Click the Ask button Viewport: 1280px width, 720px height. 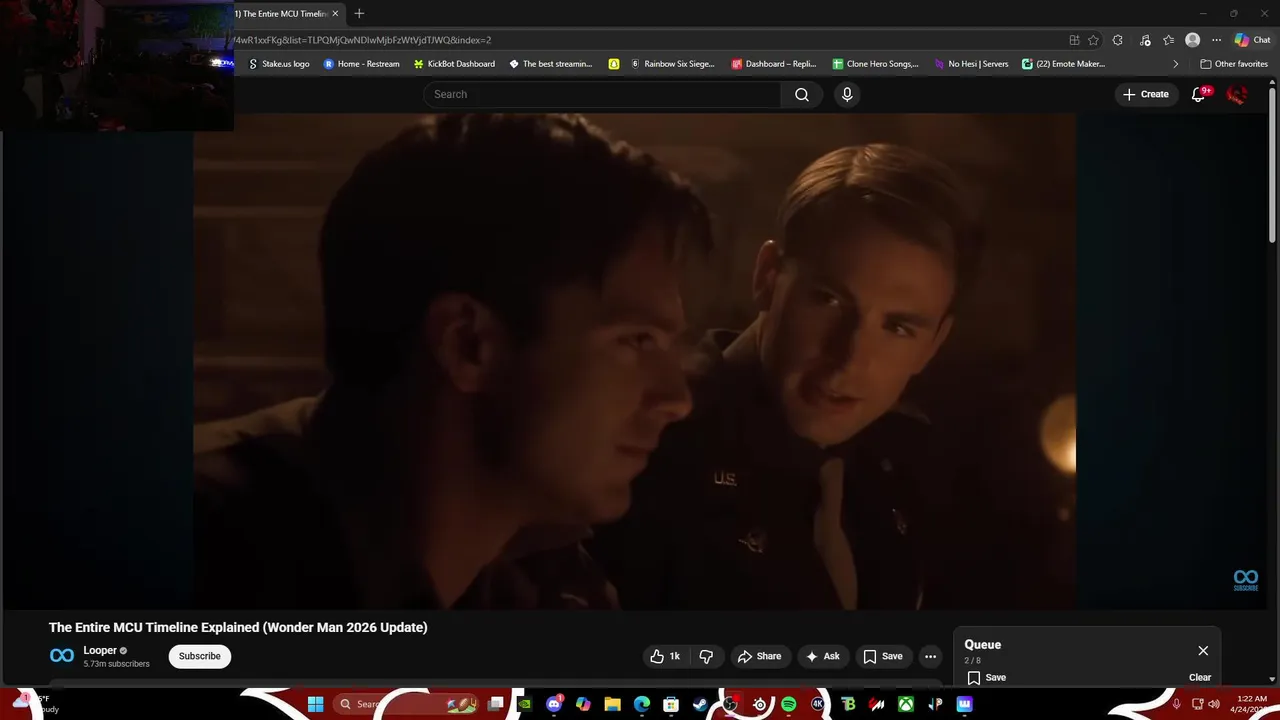(x=822, y=656)
